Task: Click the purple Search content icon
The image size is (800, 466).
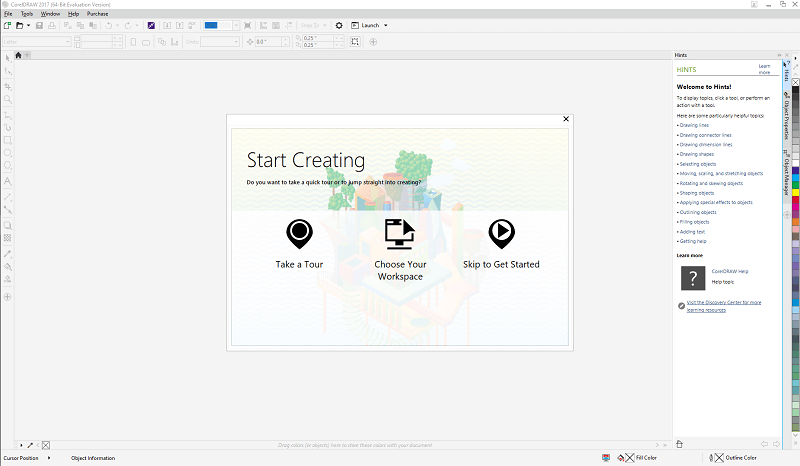Action: pyautogui.click(x=151, y=25)
